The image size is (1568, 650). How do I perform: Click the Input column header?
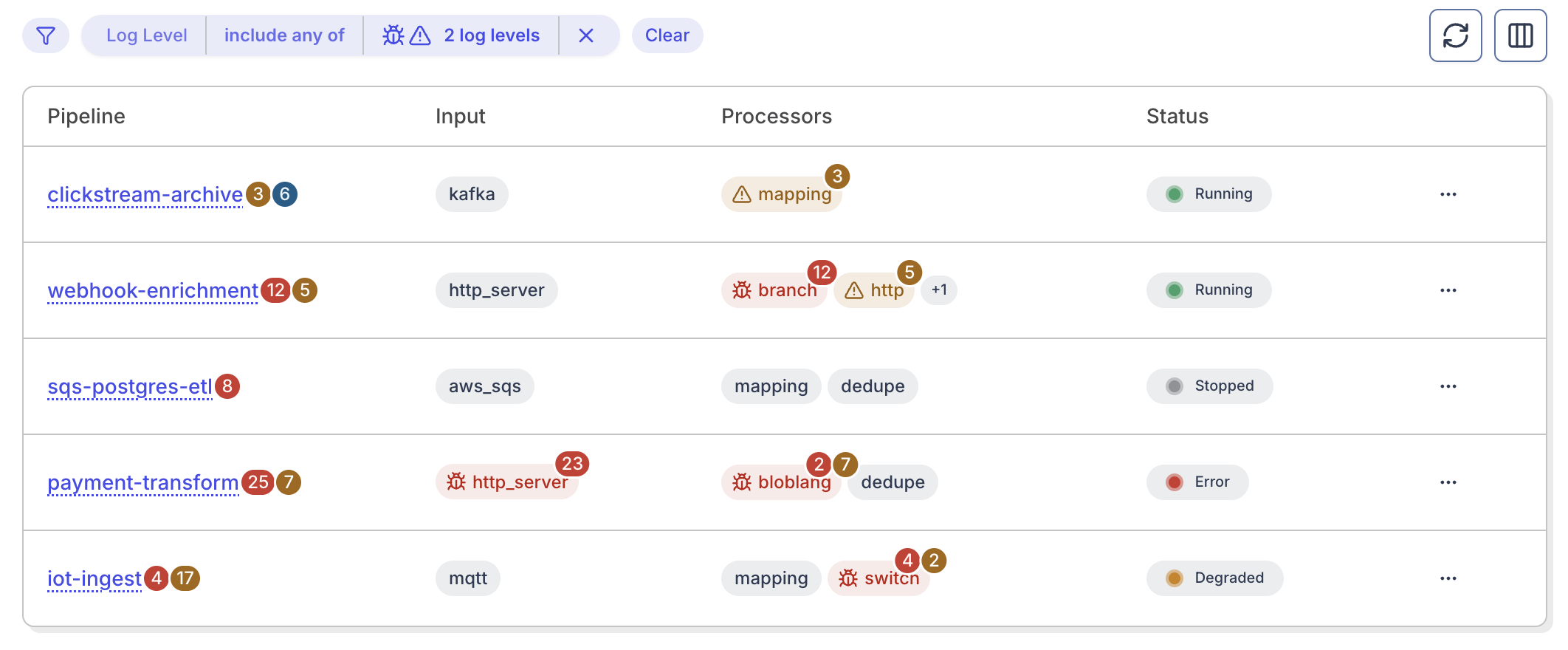coord(460,117)
